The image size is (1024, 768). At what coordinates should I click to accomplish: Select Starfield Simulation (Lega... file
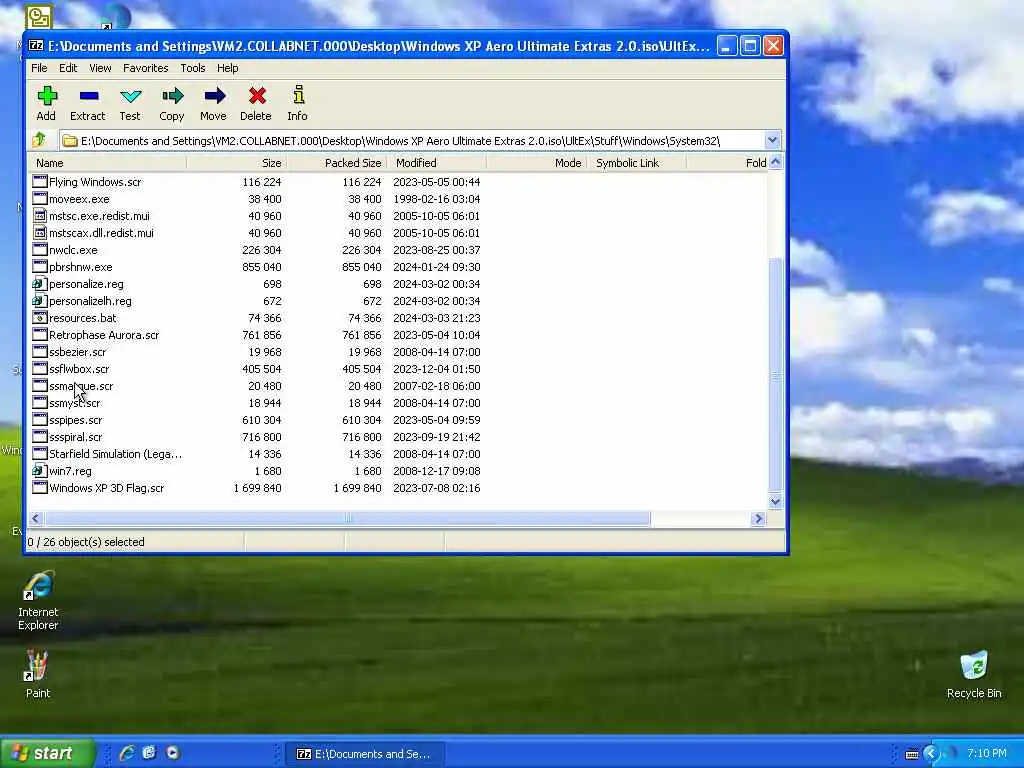coord(115,453)
